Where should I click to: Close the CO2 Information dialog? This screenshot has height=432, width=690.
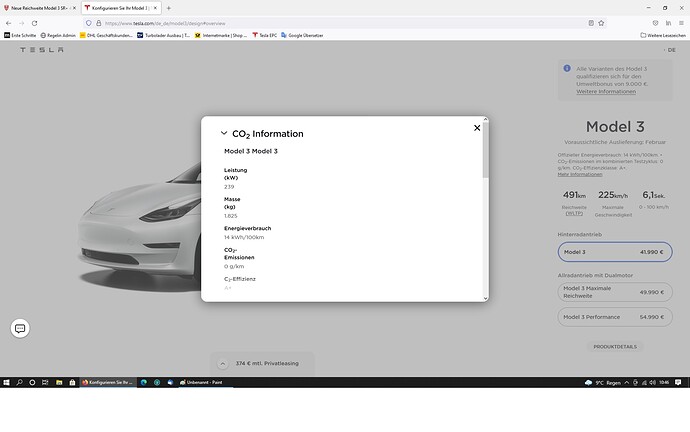click(477, 128)
